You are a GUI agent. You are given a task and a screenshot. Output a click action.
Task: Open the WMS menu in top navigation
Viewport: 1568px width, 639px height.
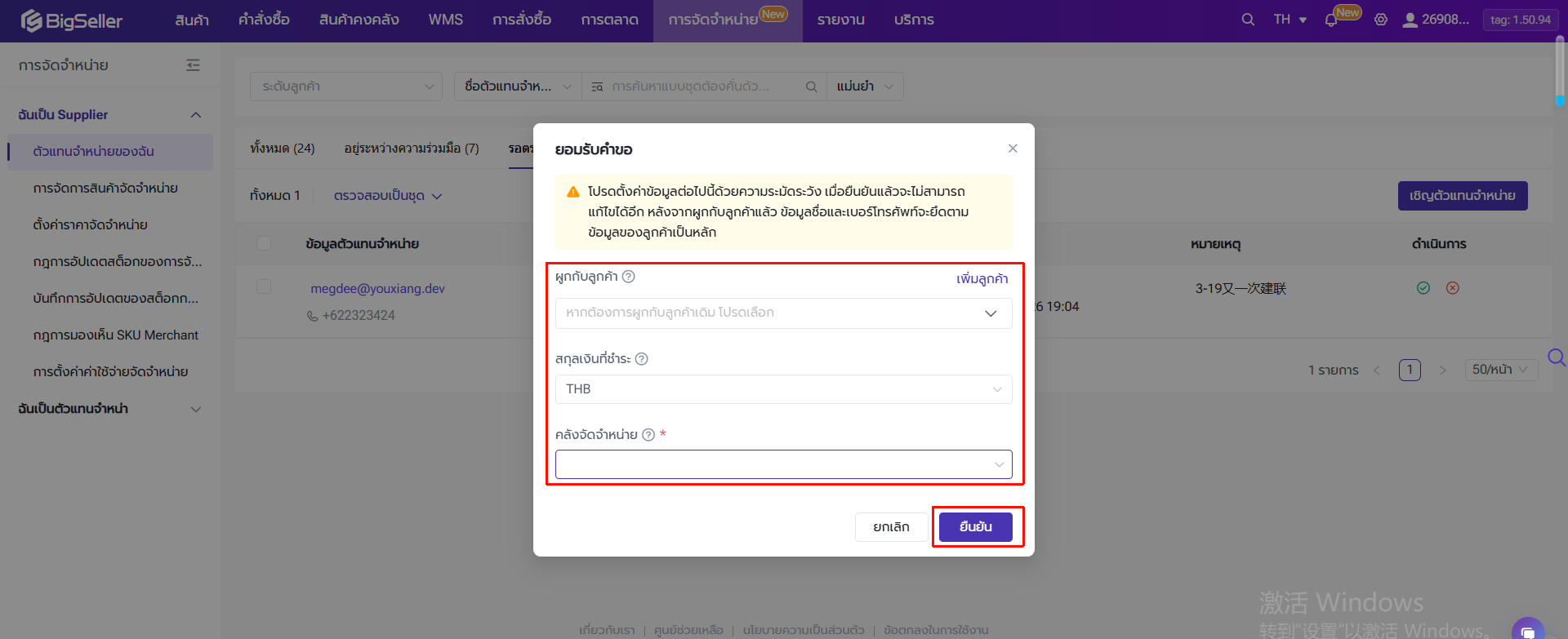click(x=446, y=20)
